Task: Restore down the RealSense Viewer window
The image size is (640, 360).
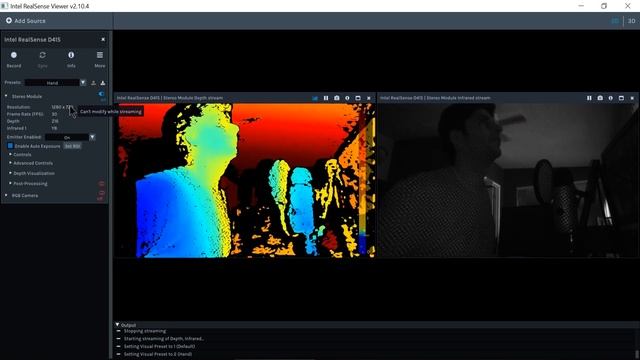Action: pyautogui.click(x=604, y=6)
